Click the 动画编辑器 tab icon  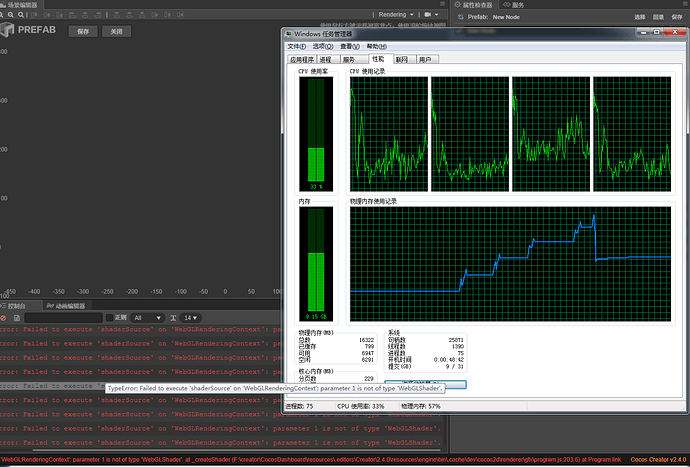point(50,306)
